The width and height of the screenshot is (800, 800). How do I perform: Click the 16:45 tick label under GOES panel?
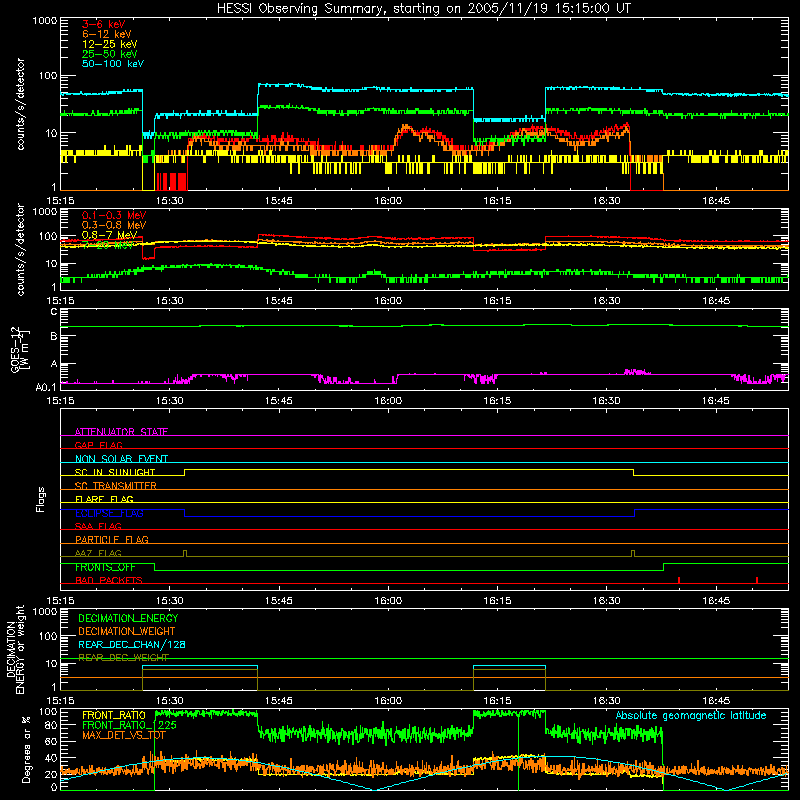(x=715, y=401)
